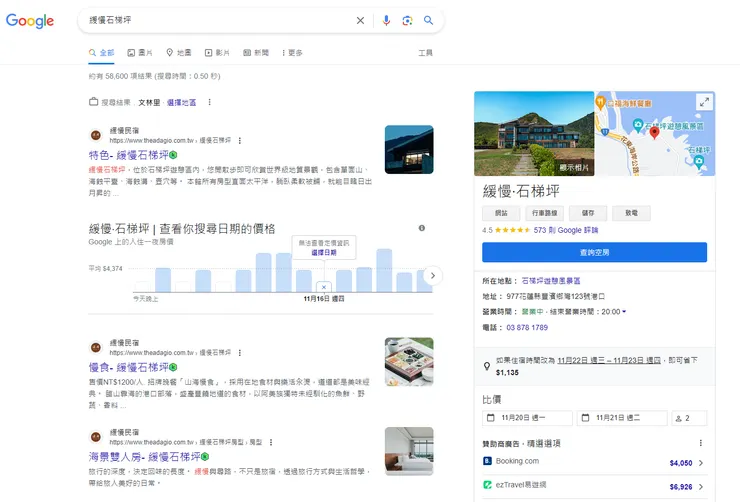Click the info icon on price chart
This screenshot has height=502, width=740.
(422, 228)
